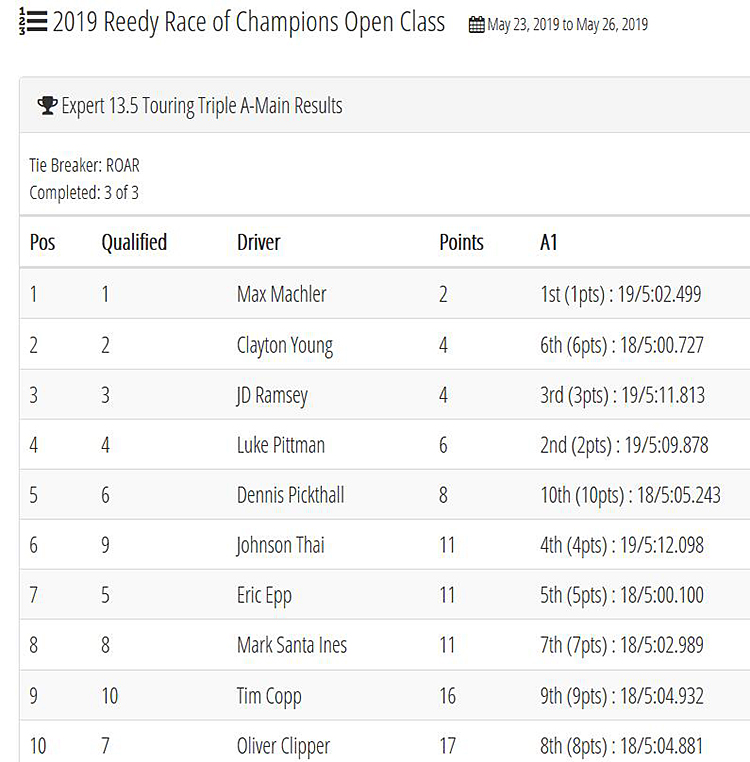This screenshot has height=762, width=750.
Task: Click the trophy icon in results header
Action: (47, 105)
